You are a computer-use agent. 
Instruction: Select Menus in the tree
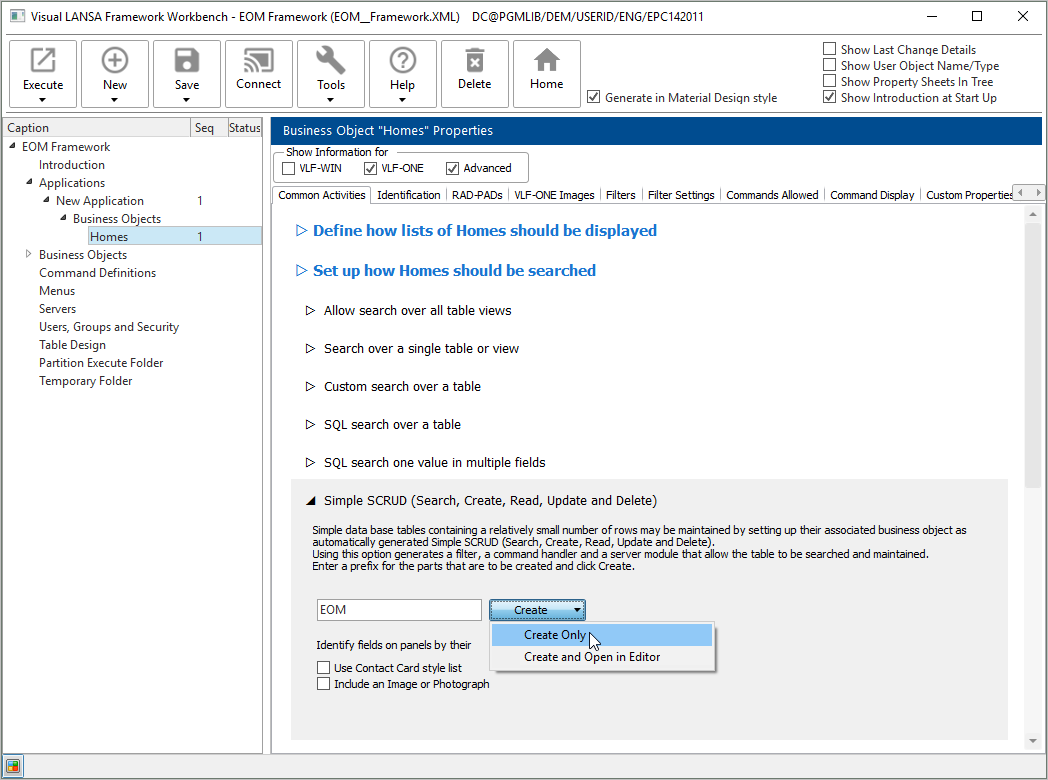[57, 291]
